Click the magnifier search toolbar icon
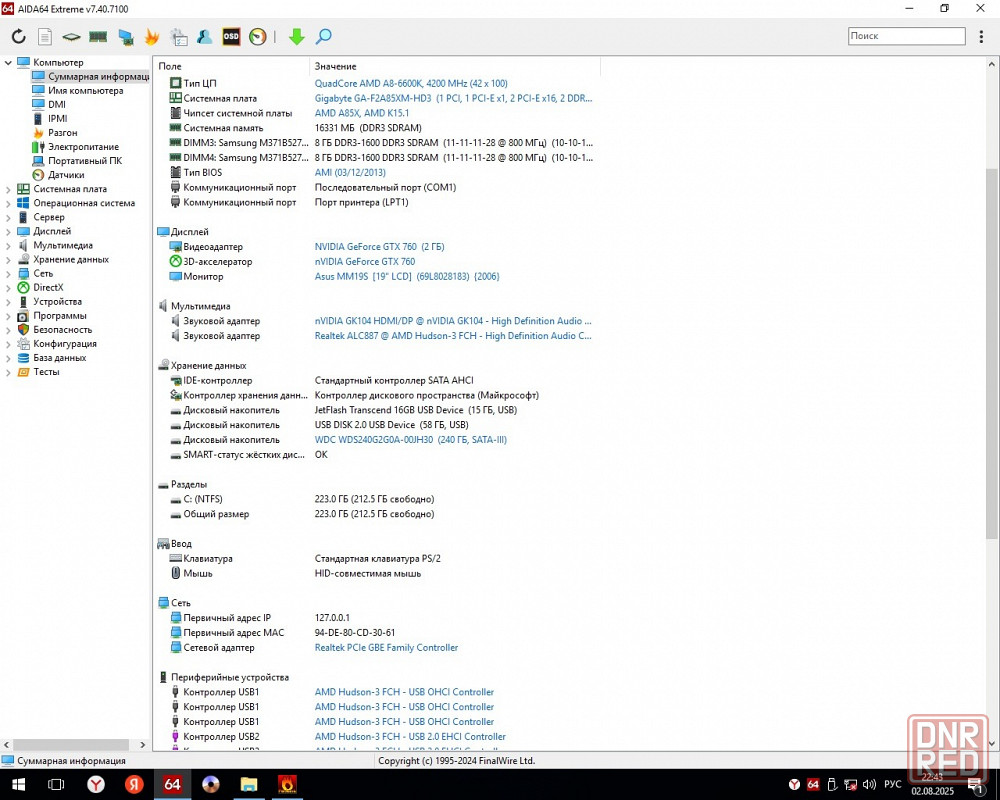This screenshot has height=800, width=1000. tap(323, 36)
